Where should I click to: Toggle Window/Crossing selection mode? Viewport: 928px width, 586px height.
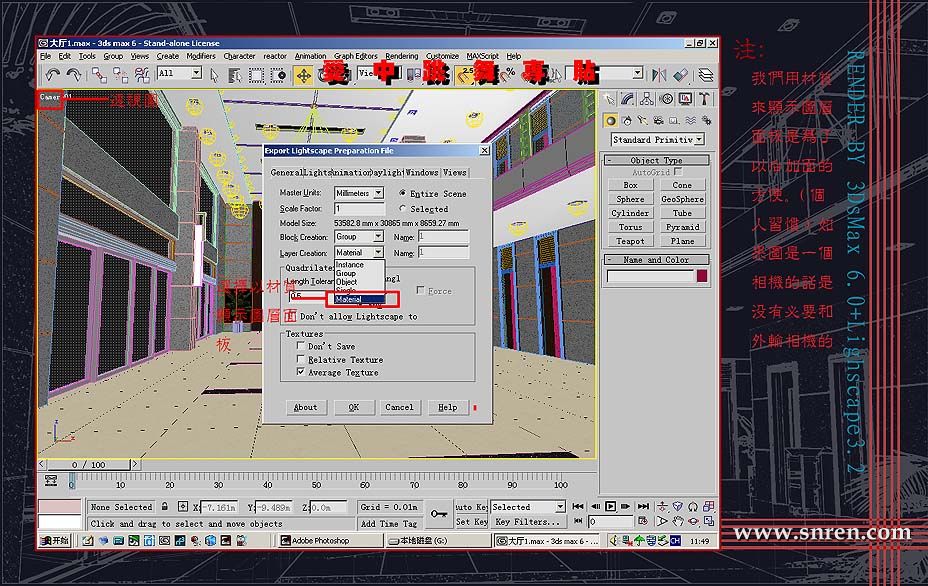point(278,75)
